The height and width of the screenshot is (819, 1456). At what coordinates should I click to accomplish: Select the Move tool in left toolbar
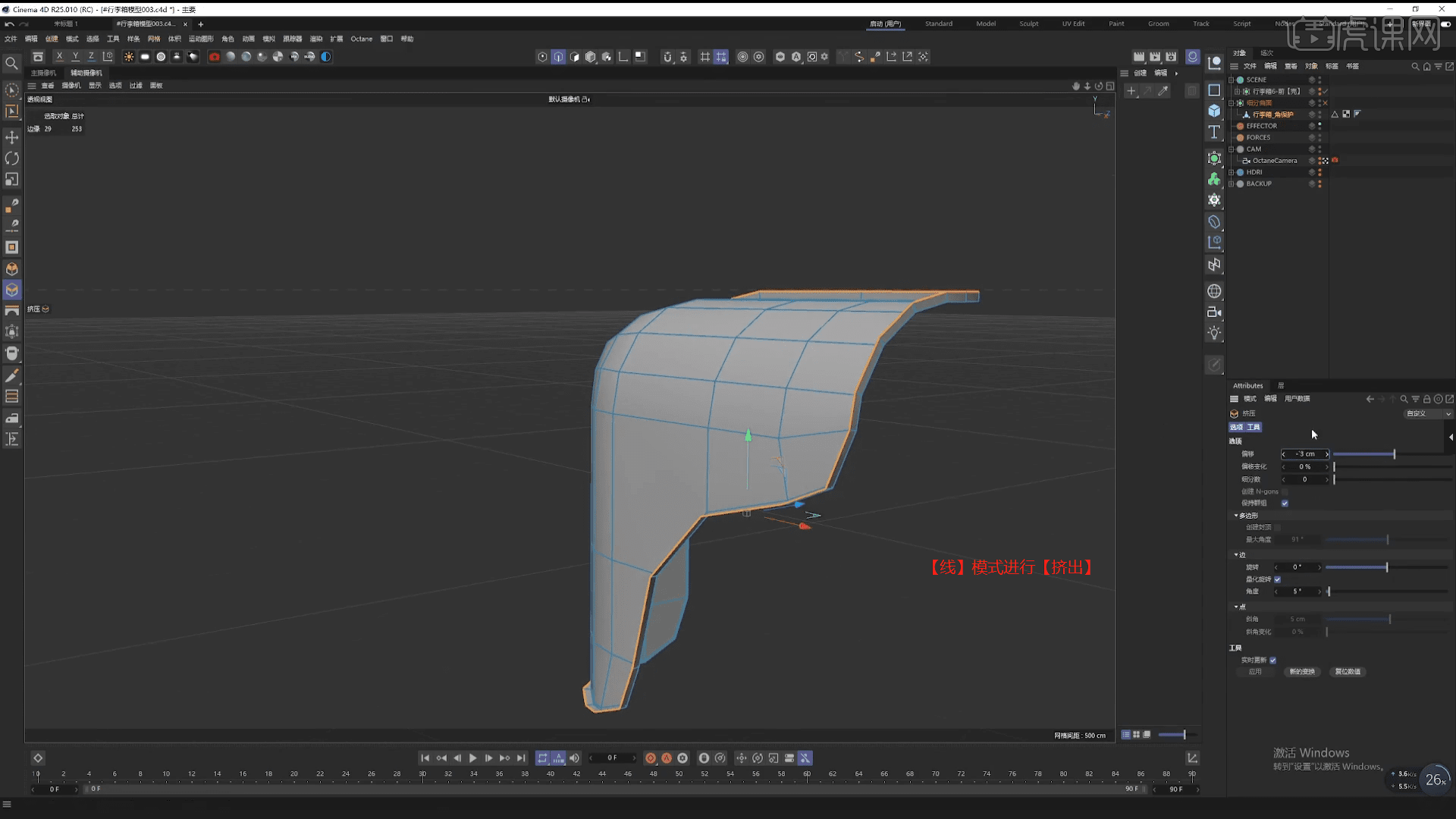click(x=11, y=137)
